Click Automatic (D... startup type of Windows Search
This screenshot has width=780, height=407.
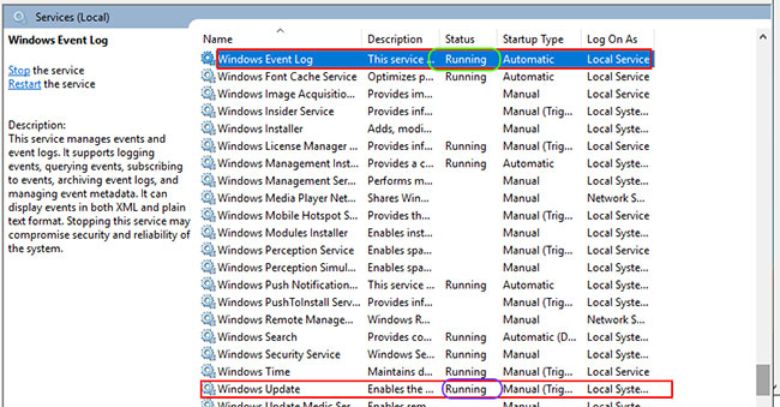[539, 337]
